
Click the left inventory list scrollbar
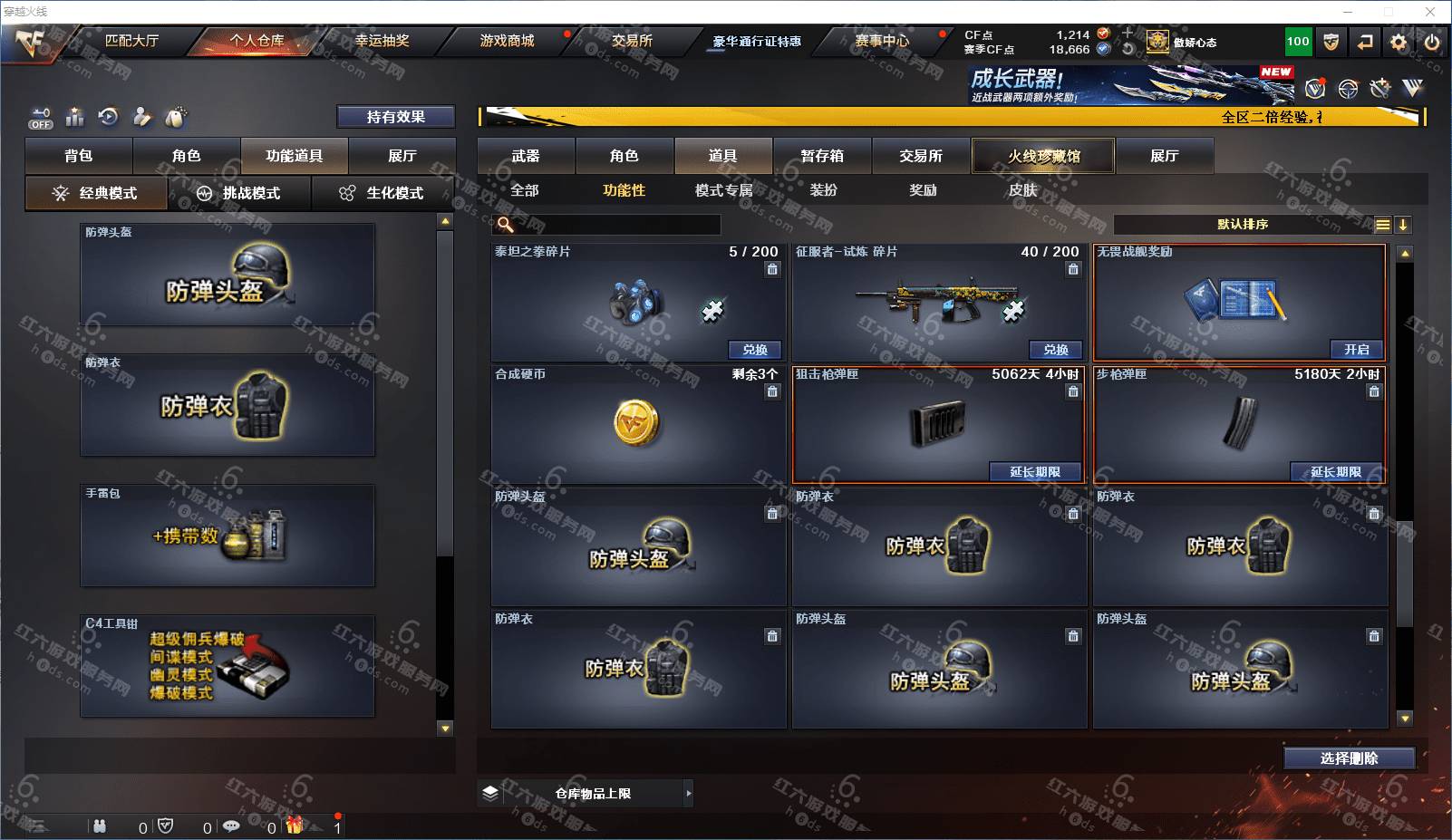[x=444, y=475]
